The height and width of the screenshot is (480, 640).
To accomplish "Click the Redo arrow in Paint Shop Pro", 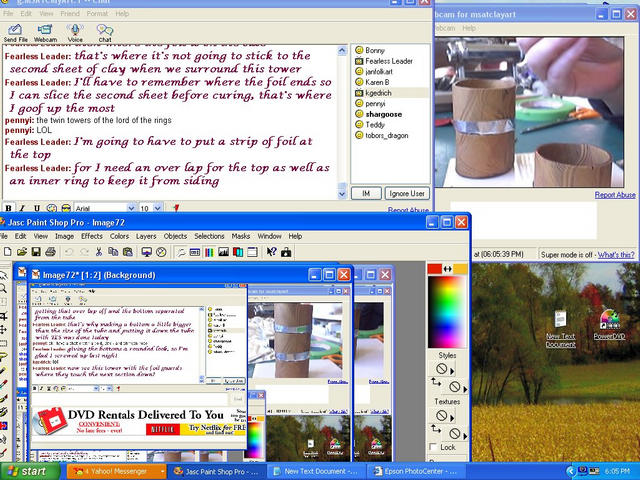I will [84, 252].
